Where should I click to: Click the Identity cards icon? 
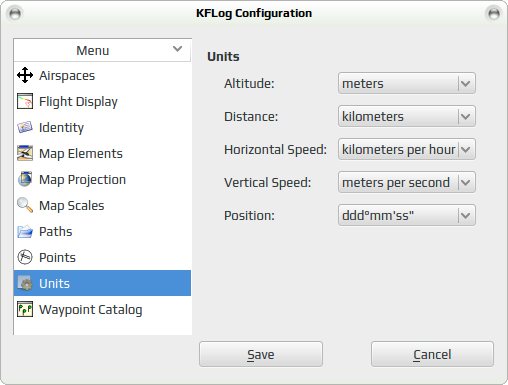[x=25, y=127]
